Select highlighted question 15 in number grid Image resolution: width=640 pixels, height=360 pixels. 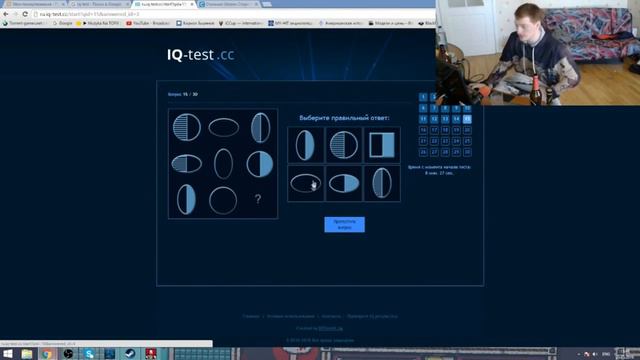[x=467, y=119]
